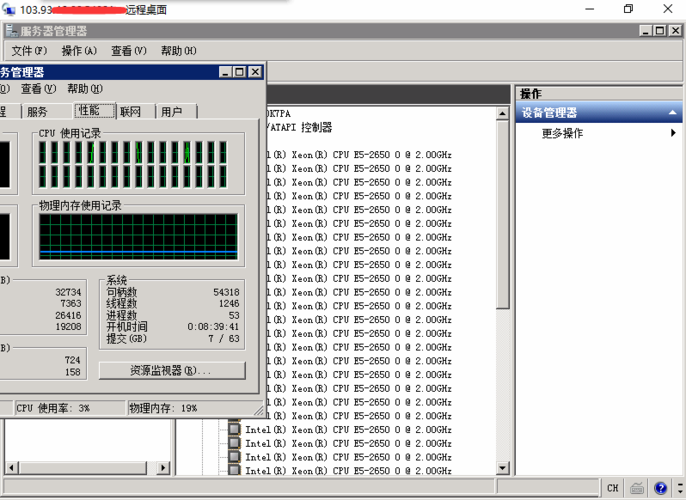This screenshot has width=686, height=500.
Task: Click the device list vertical scrollbar thumb
Action: tap(502, 214)
